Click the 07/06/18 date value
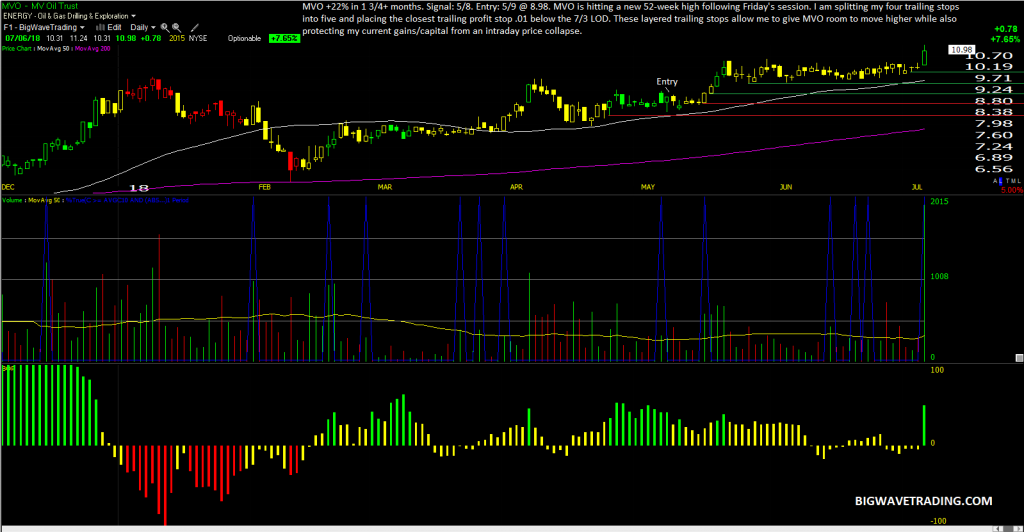Image resolution: width=1024 pixels, height=532 pixels. tap(23, 39)
